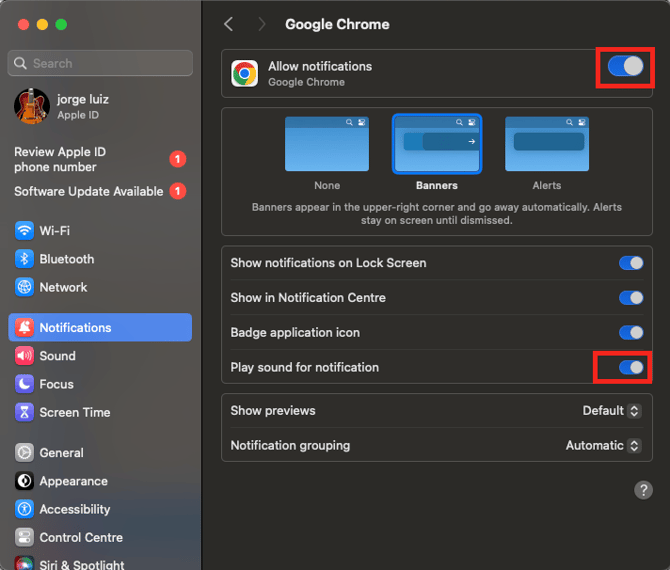Screen dimensions: 670x570
Task: Open the General settings pane
Action: tap(100, 452)
